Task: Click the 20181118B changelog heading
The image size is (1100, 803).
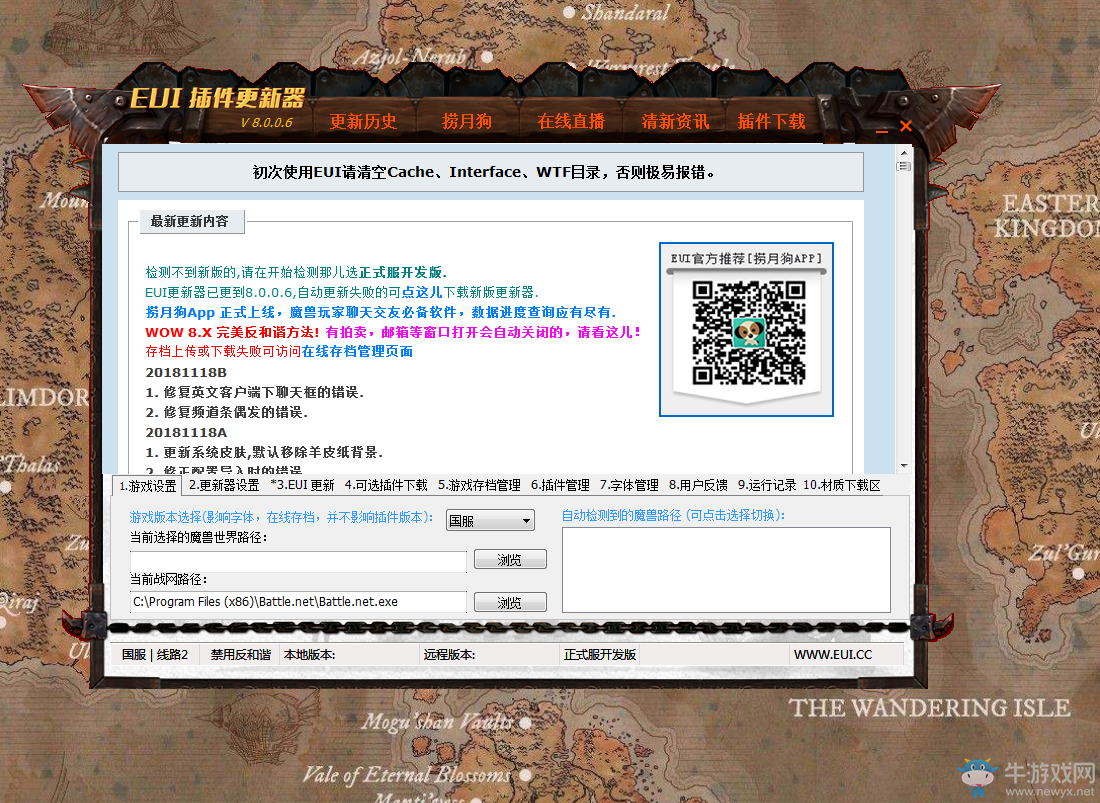Action: [186, 372]
